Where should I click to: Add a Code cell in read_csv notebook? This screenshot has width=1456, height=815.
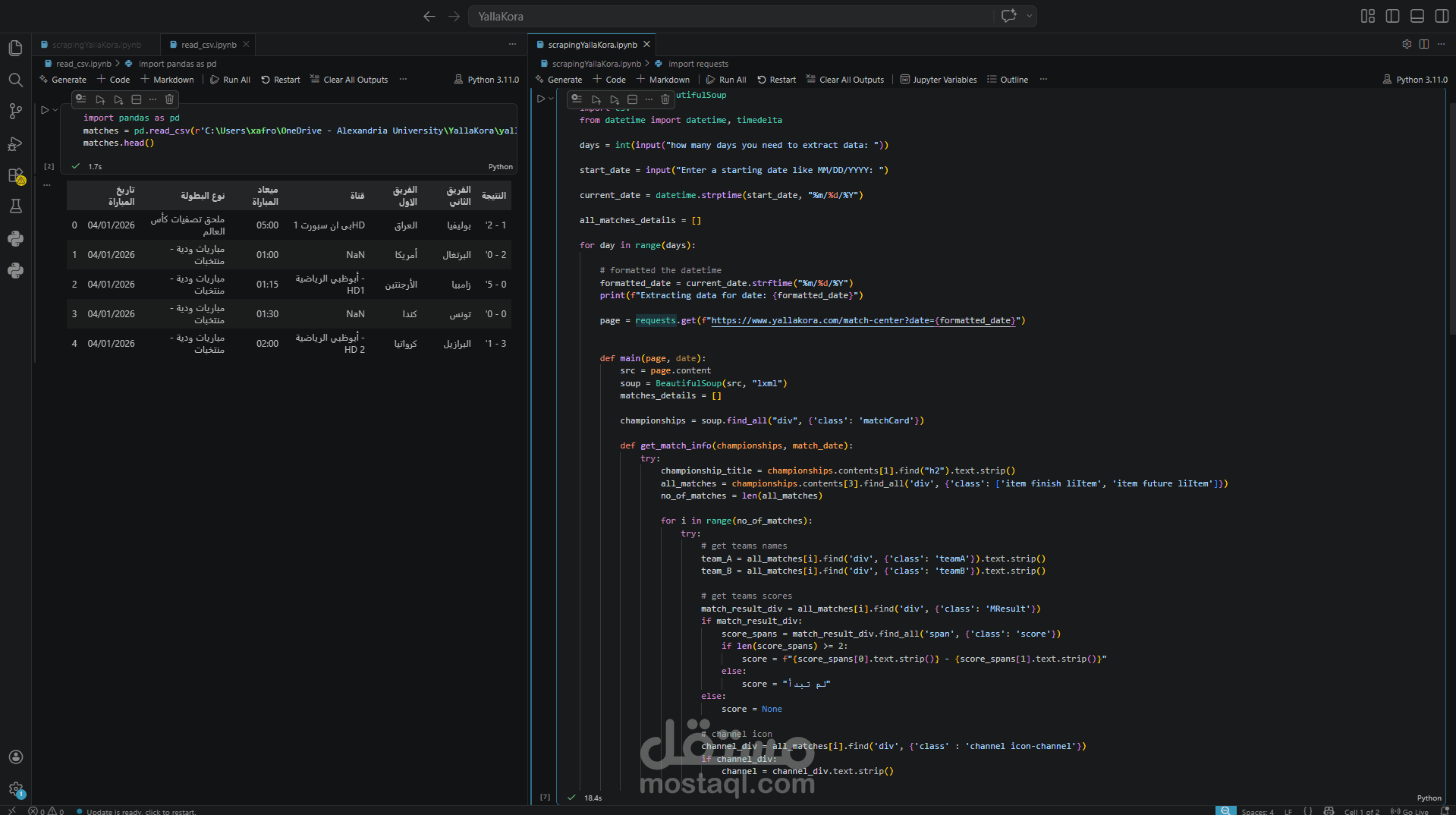coord(113,80)
